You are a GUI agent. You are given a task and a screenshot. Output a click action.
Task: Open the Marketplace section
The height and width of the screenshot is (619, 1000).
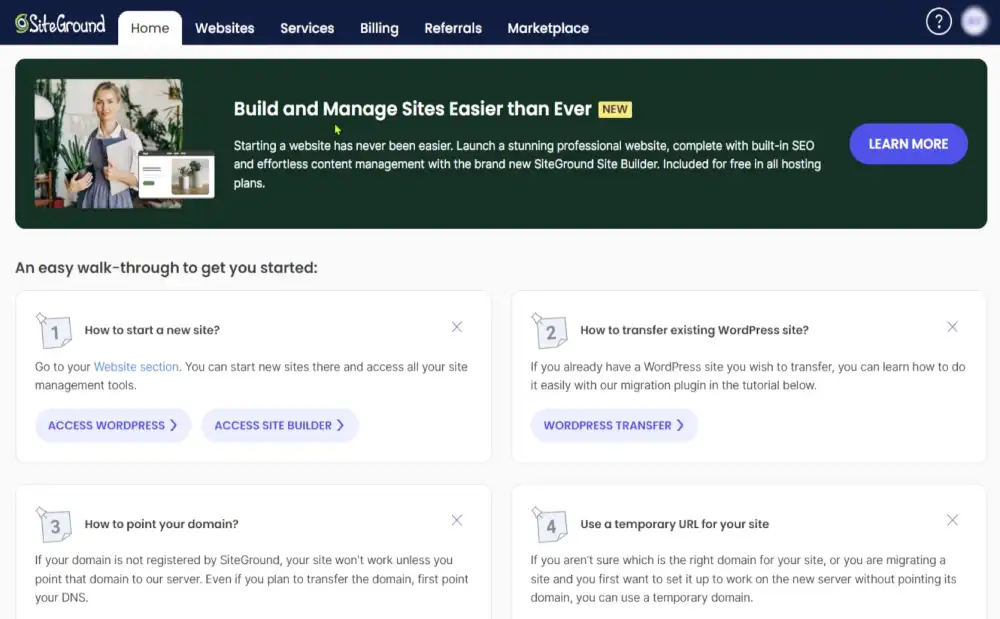coord(548,28)
